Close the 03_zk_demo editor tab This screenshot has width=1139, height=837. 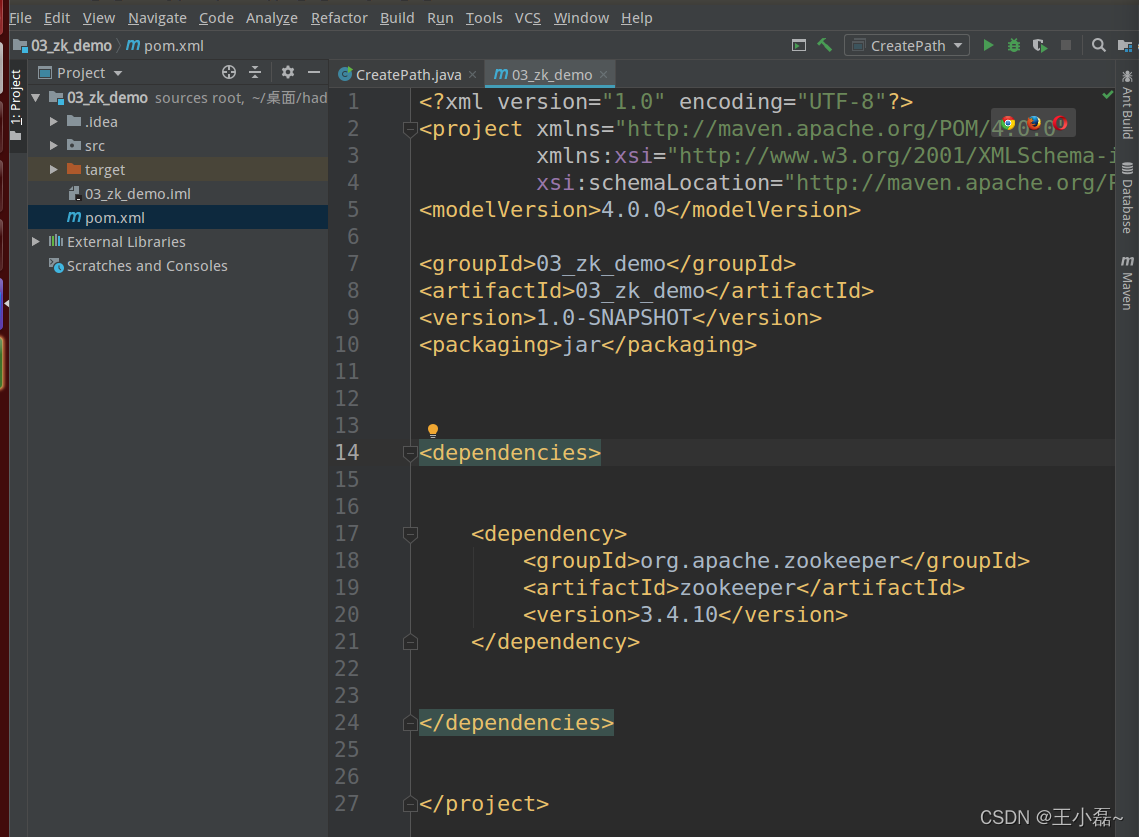(x=604, y=74)
